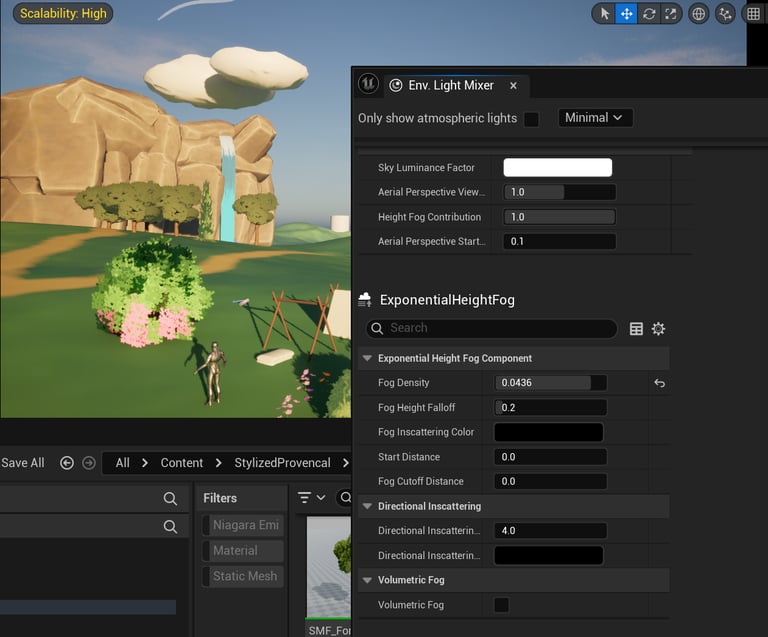Viewport: 768px width, 637px height.
Task: Close the Env. Light Mixer tab
Action: click(x=513, y=86)
